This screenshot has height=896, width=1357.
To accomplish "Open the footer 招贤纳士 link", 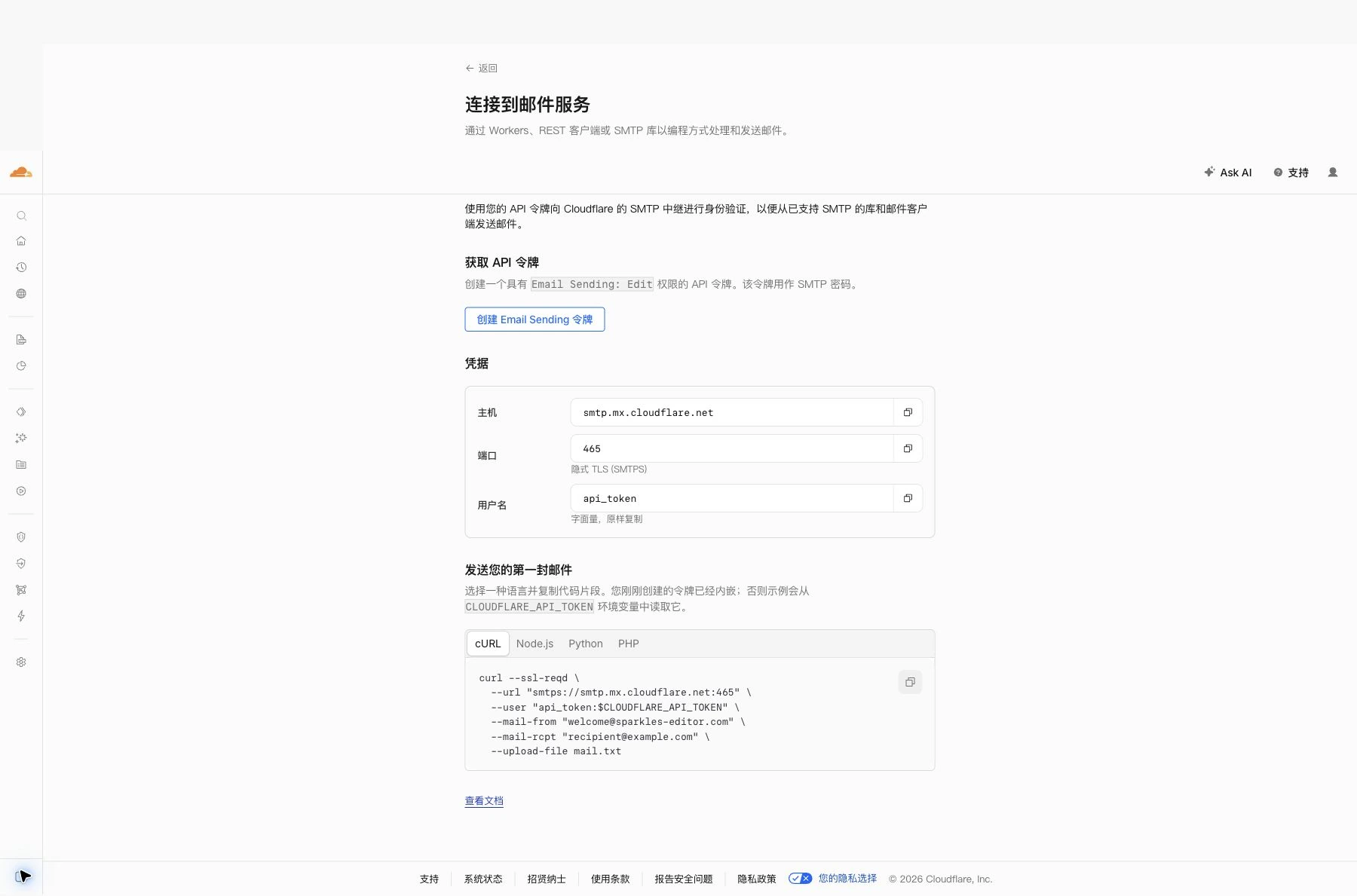I will (x=547, y=879).
